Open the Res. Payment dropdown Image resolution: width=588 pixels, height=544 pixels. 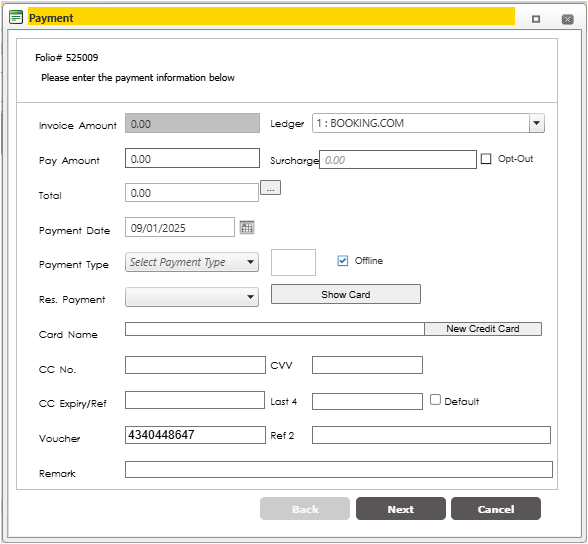click(192, 297)
